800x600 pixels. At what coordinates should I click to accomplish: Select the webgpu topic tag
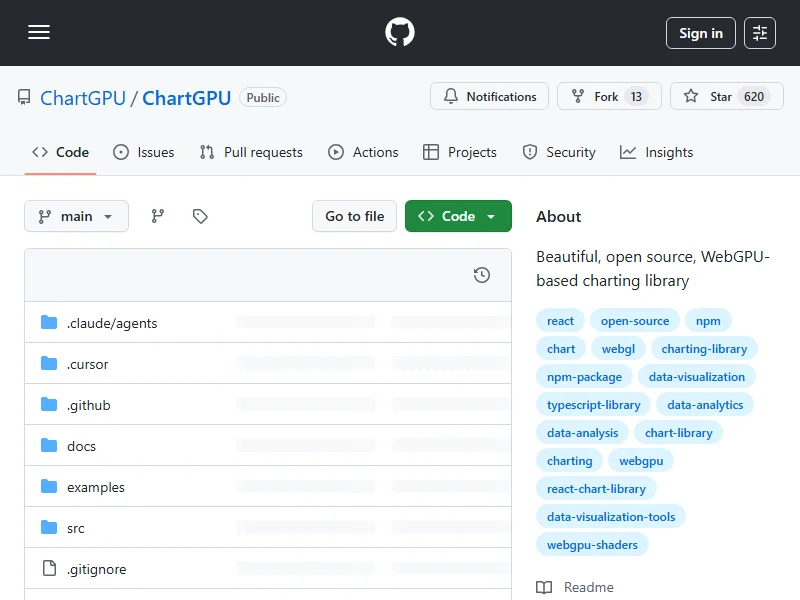[640, 461]
